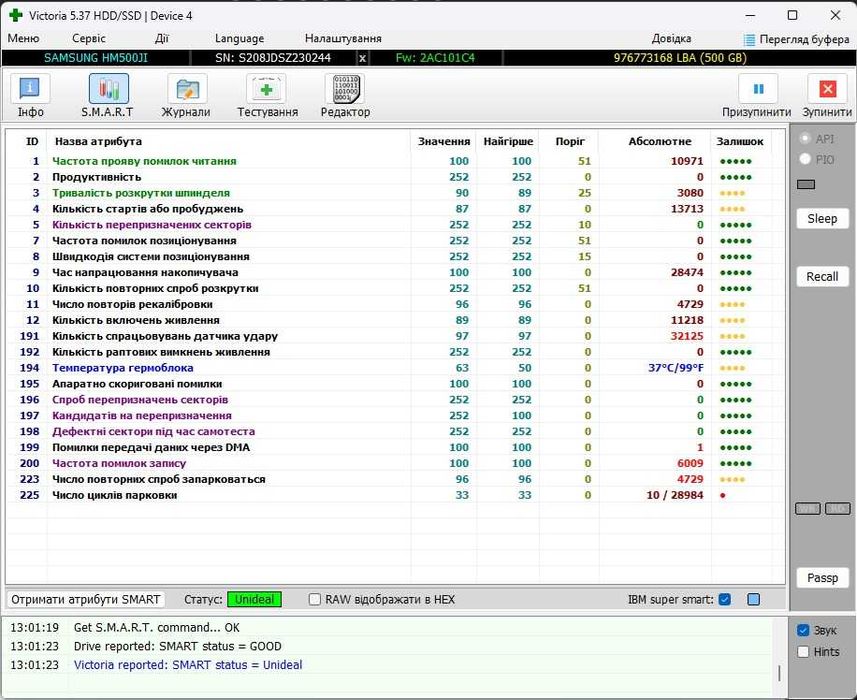
Task: Toggle RAW відображати в HEX checkbox
Action: 314,599
